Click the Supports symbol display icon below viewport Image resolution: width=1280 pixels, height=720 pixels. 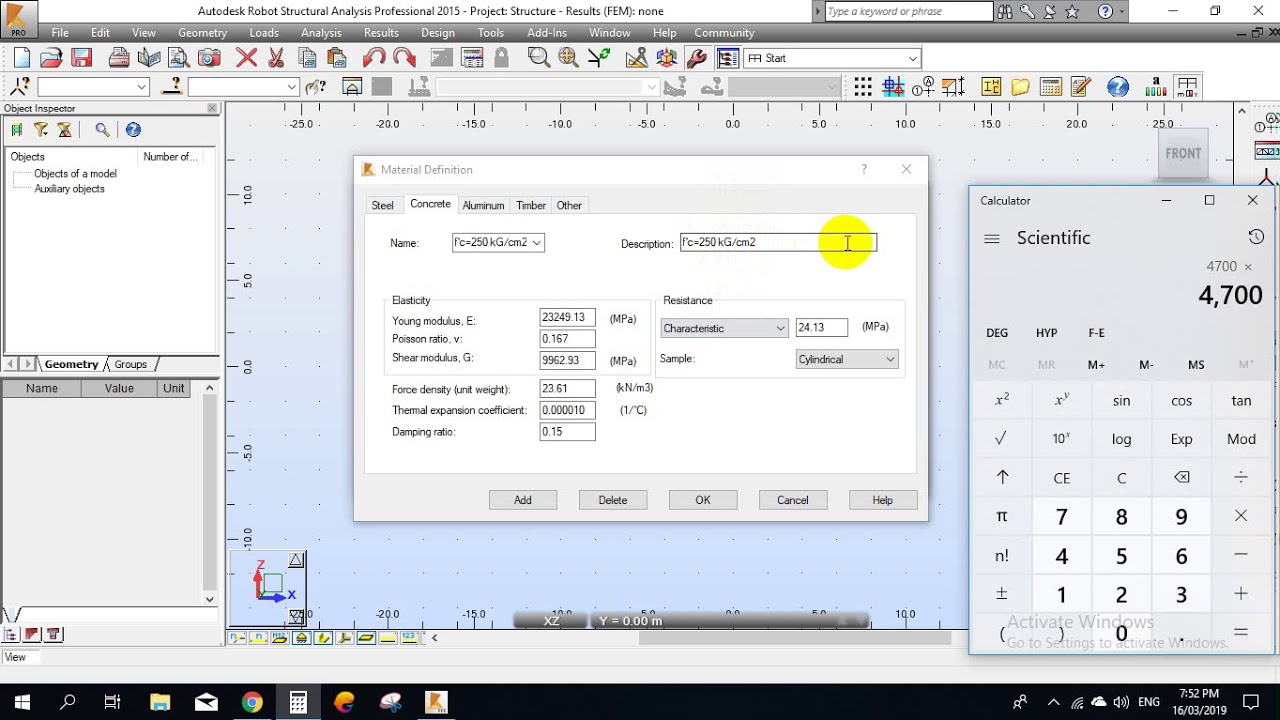(x=301, y=637)
